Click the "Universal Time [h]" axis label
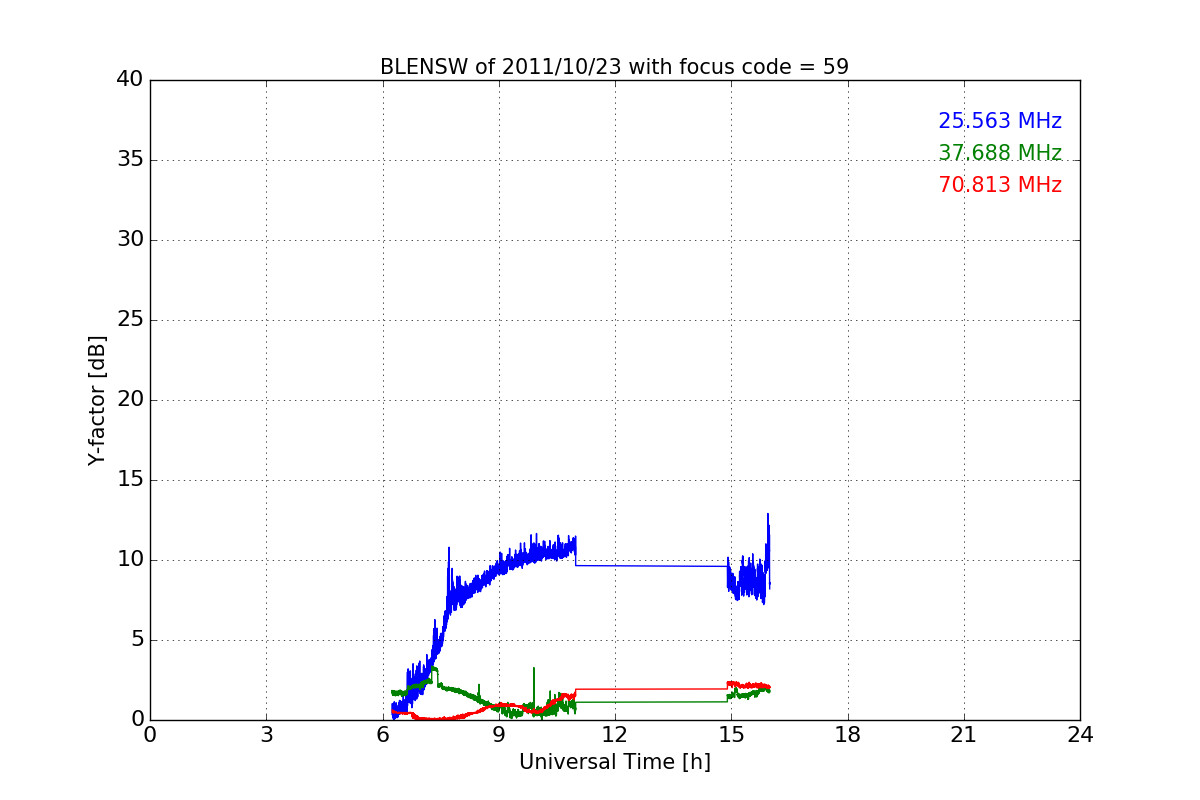The image size is (1200, 800). pos(615,762)
